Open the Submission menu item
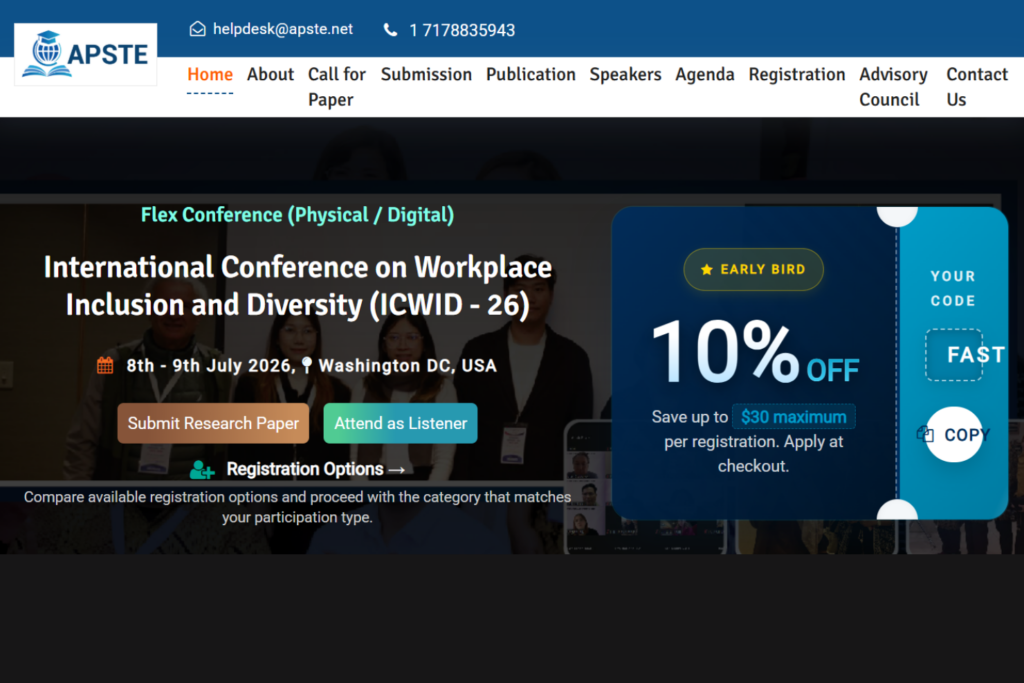 tap(426, 74)
